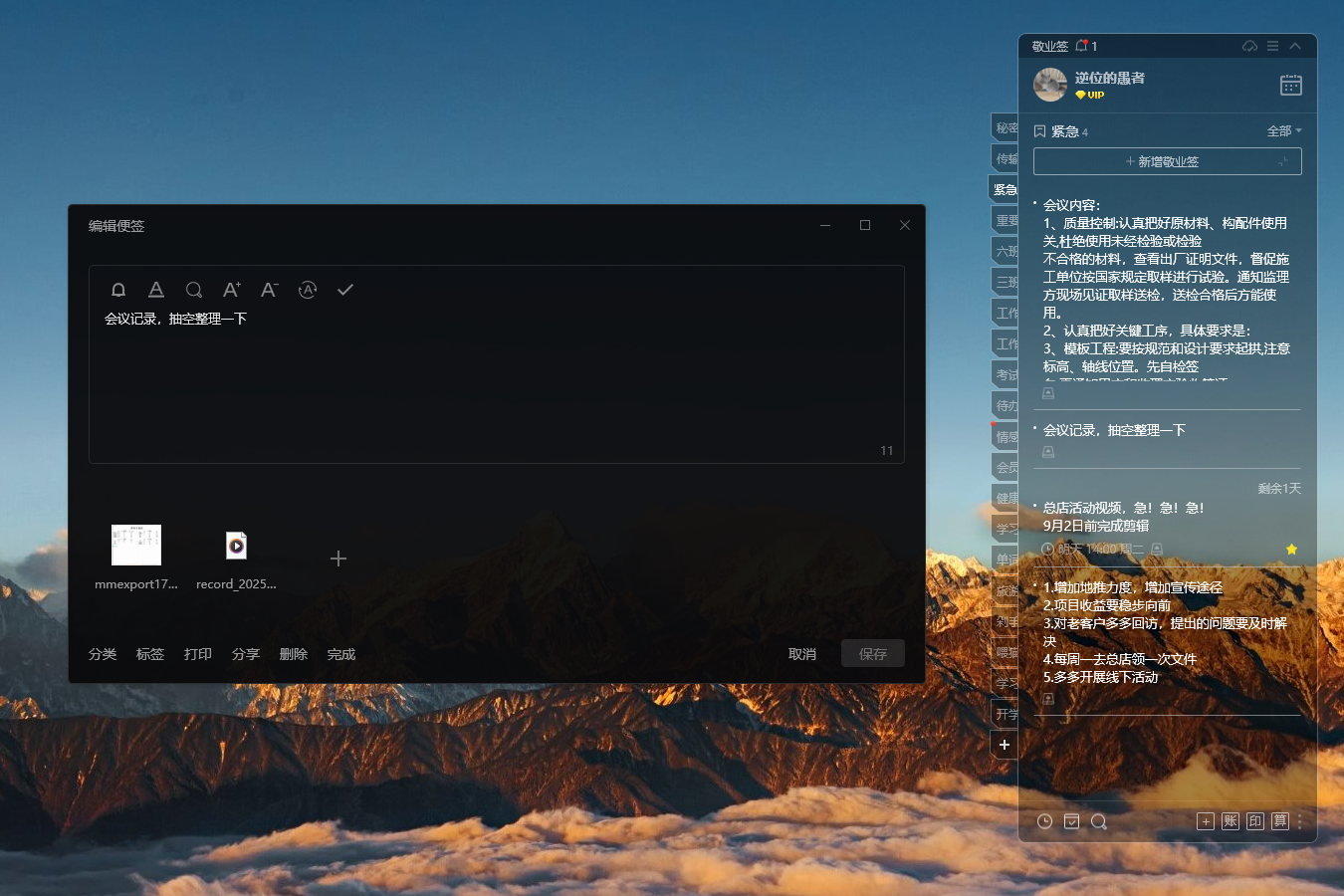This screenshot has width=1344, height=896.
Task: Switch to the 剁手 category tab
Action: click(1006, 621)
